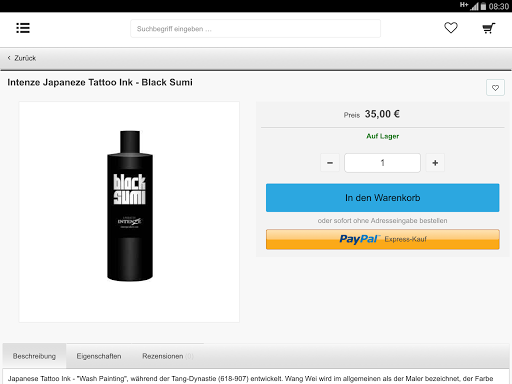Viewport: 512px width, 384px height.
Task: Tap the PayPal logo on express button
Action: pyautogui.click(x=359, y=239)
